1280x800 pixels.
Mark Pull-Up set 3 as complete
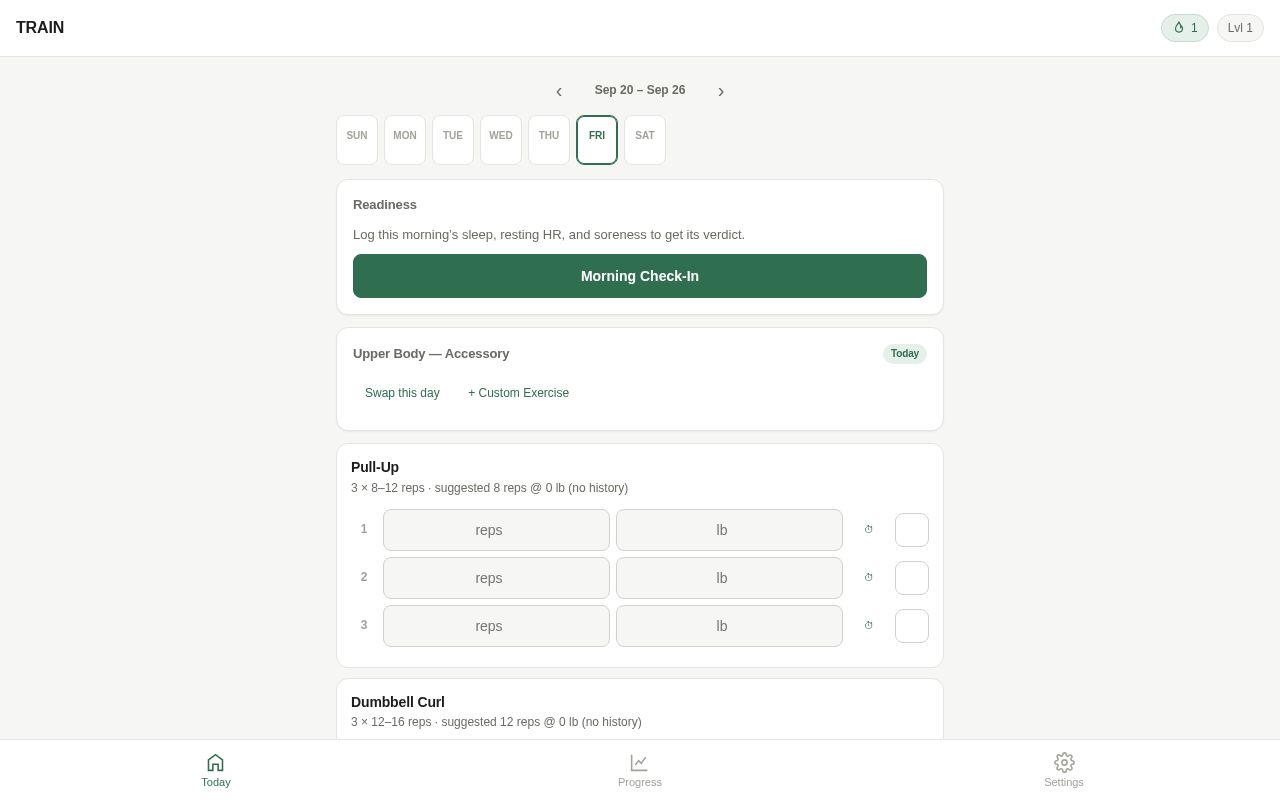coord(912,626)
